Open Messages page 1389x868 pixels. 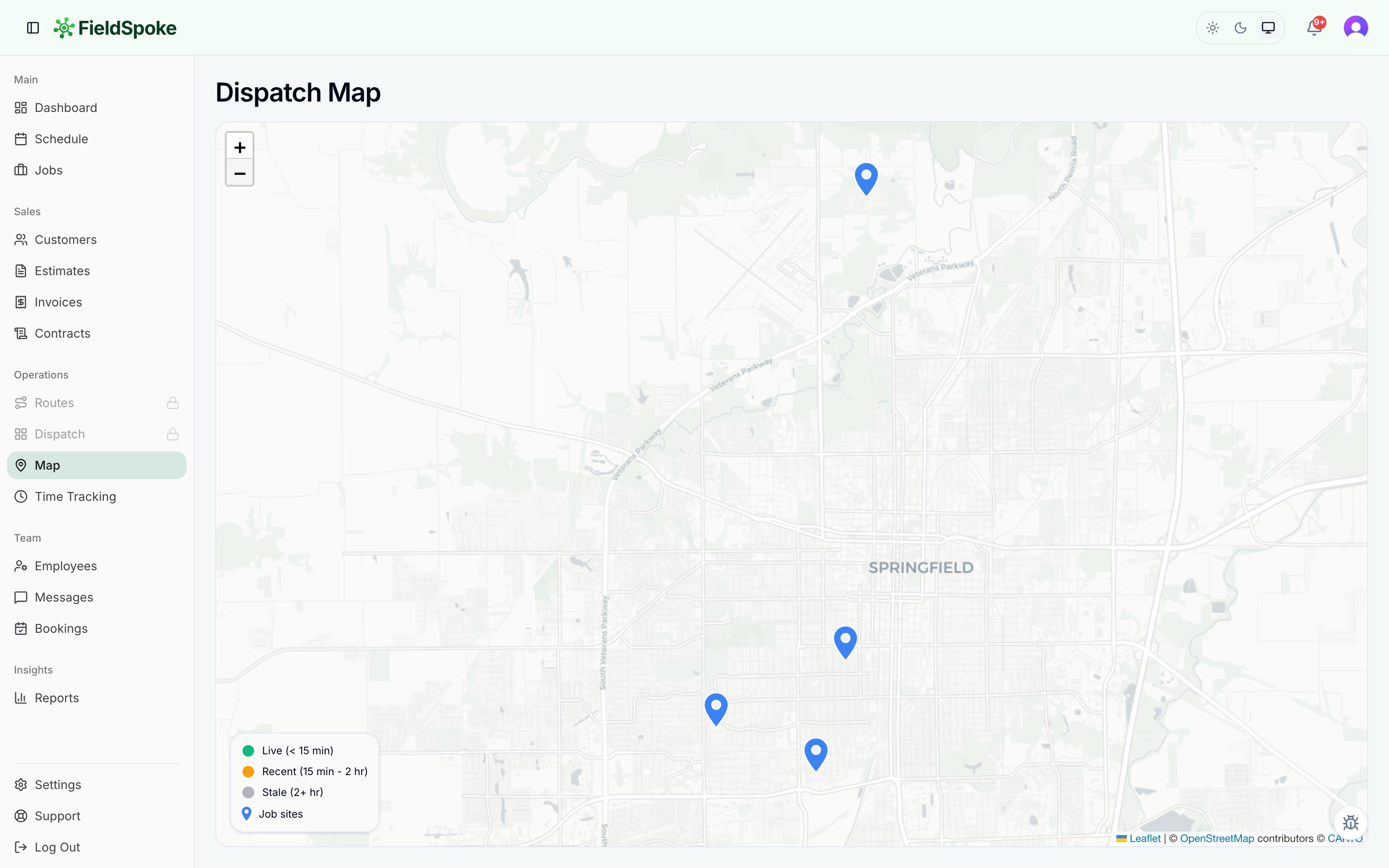coord(96,597)
